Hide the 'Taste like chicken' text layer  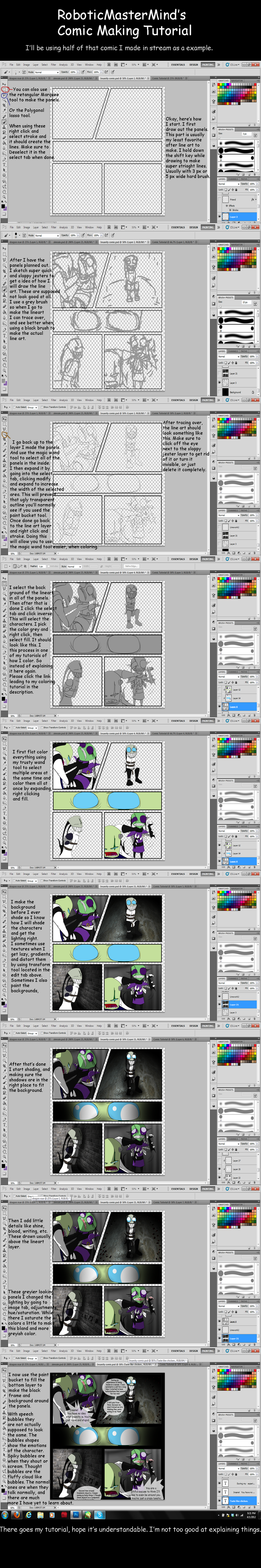click(x=220, y=1500)
